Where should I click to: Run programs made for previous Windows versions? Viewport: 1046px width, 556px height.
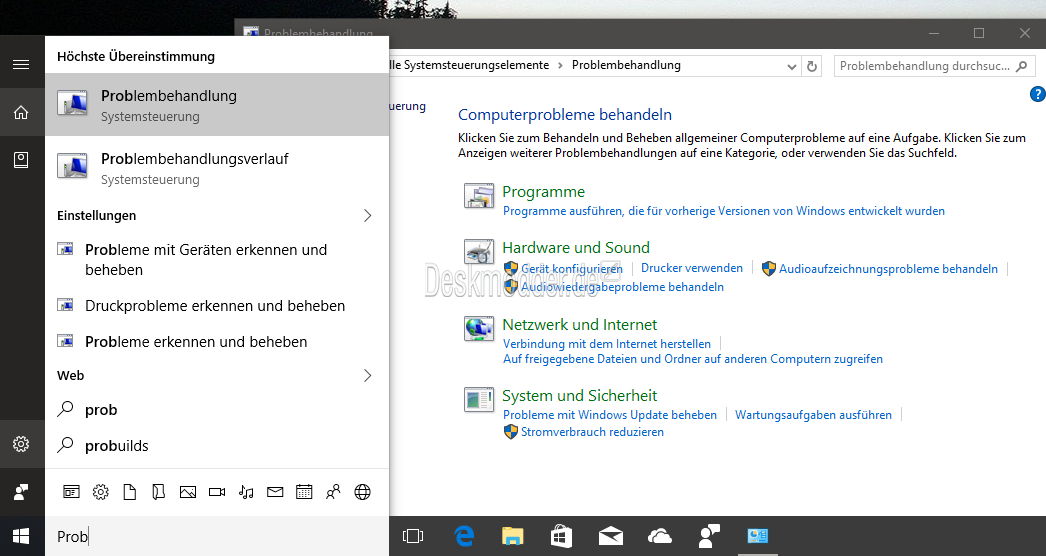pos(724,211)
